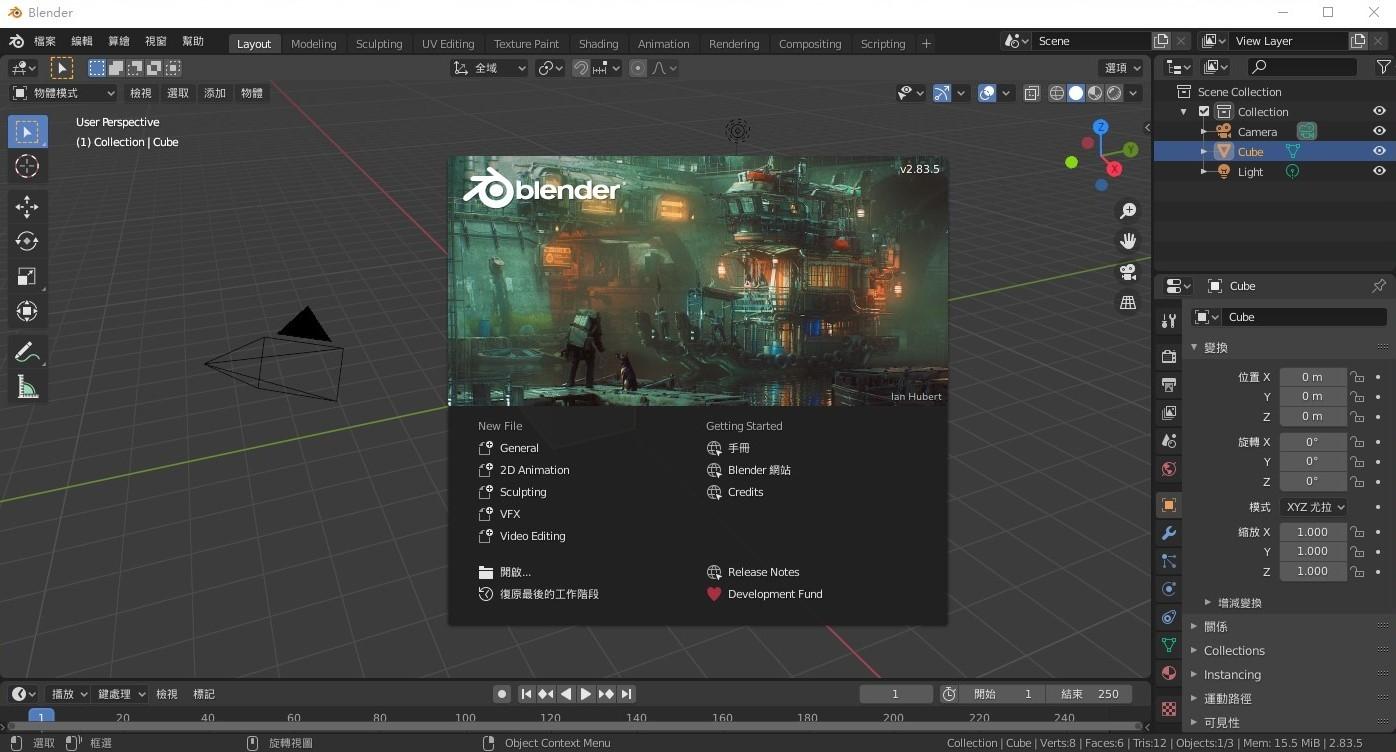This screenshot has height=752, width=1396.
Task: Switch to the UV Editing workspace tab
Action: tap(448, 44)
